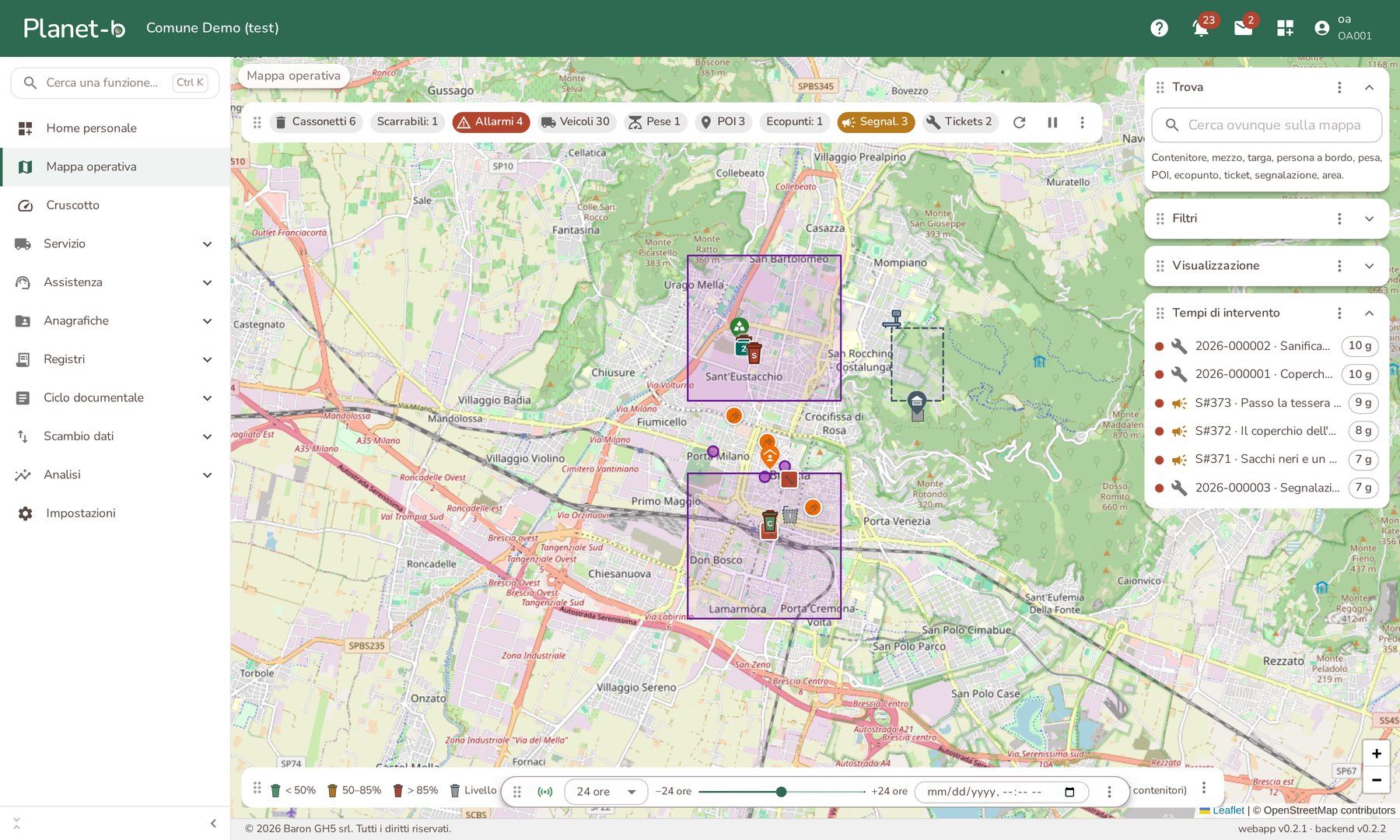Expand the Servizio menu section

click(115, 243)
